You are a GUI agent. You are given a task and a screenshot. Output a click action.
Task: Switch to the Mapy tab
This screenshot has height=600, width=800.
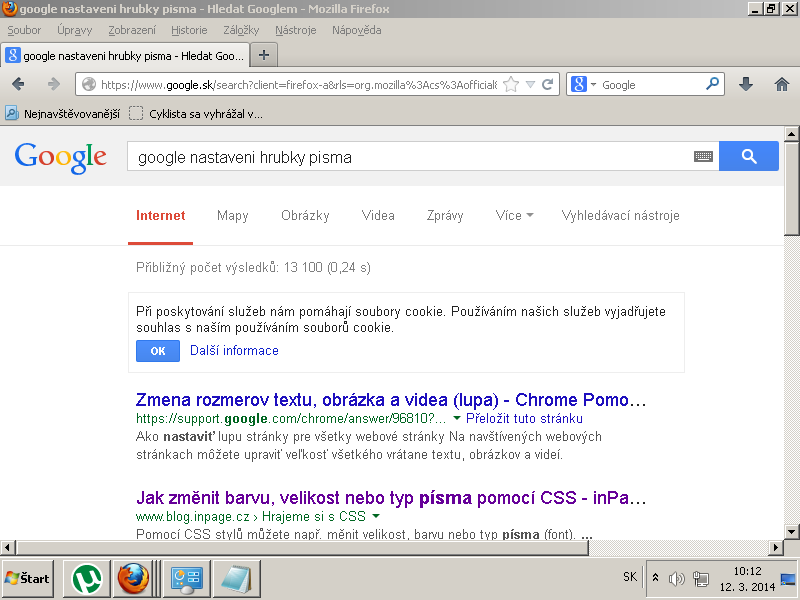click(233, 215)
